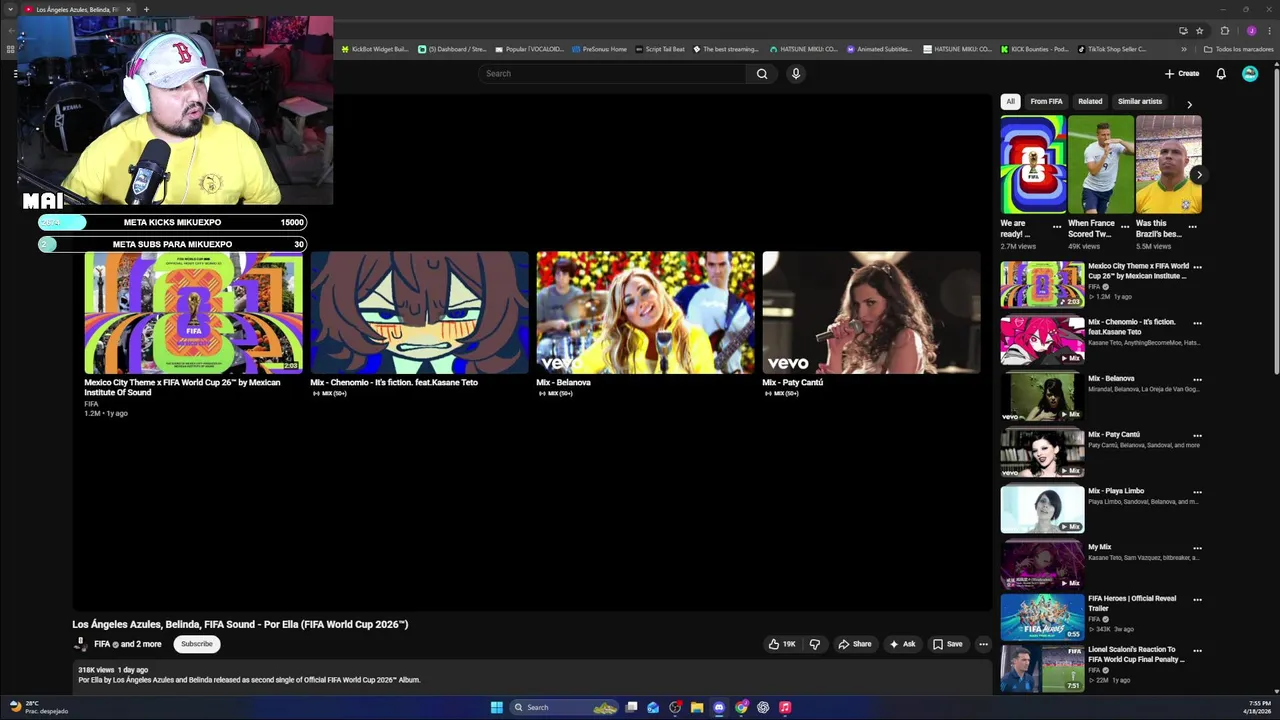Open Chrome from the taskbar
The height and width of the screenshot is (720, 1280).
coord(741,707)
